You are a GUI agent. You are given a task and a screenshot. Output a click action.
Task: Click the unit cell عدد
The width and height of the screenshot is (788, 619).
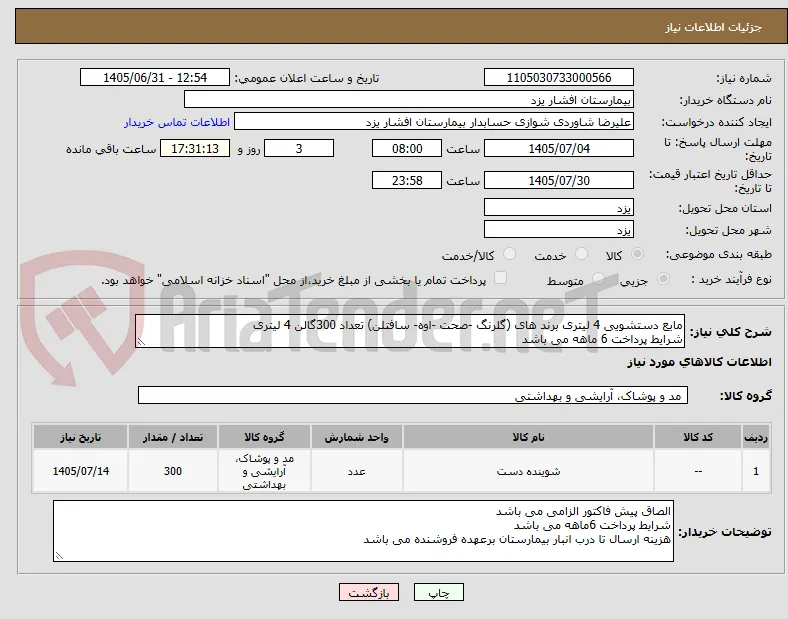[356, 471]
